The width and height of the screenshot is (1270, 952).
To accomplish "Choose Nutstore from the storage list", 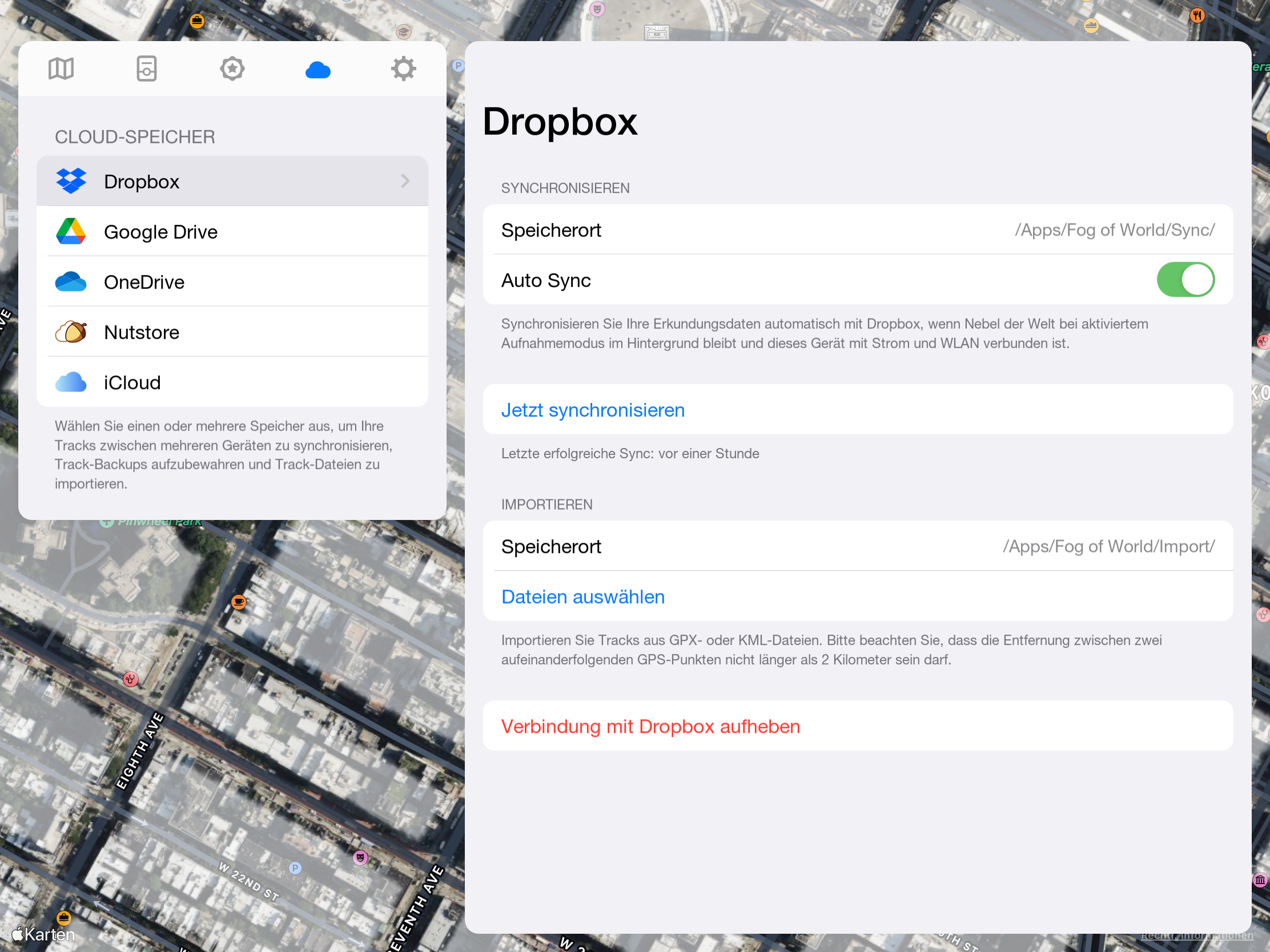I will click(x=232, y=332).
